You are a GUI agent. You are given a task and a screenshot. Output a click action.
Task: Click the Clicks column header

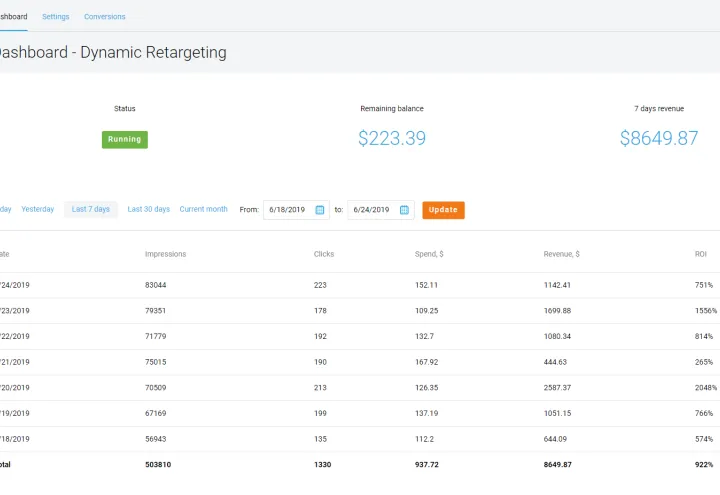pos(324,254)
